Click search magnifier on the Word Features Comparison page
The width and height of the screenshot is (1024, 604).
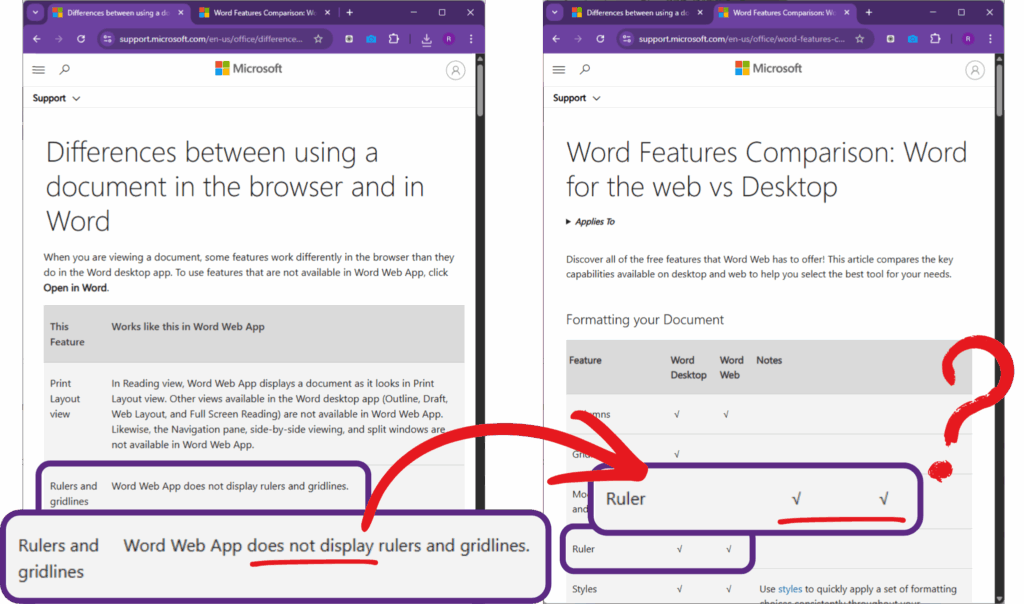[585, 70]
